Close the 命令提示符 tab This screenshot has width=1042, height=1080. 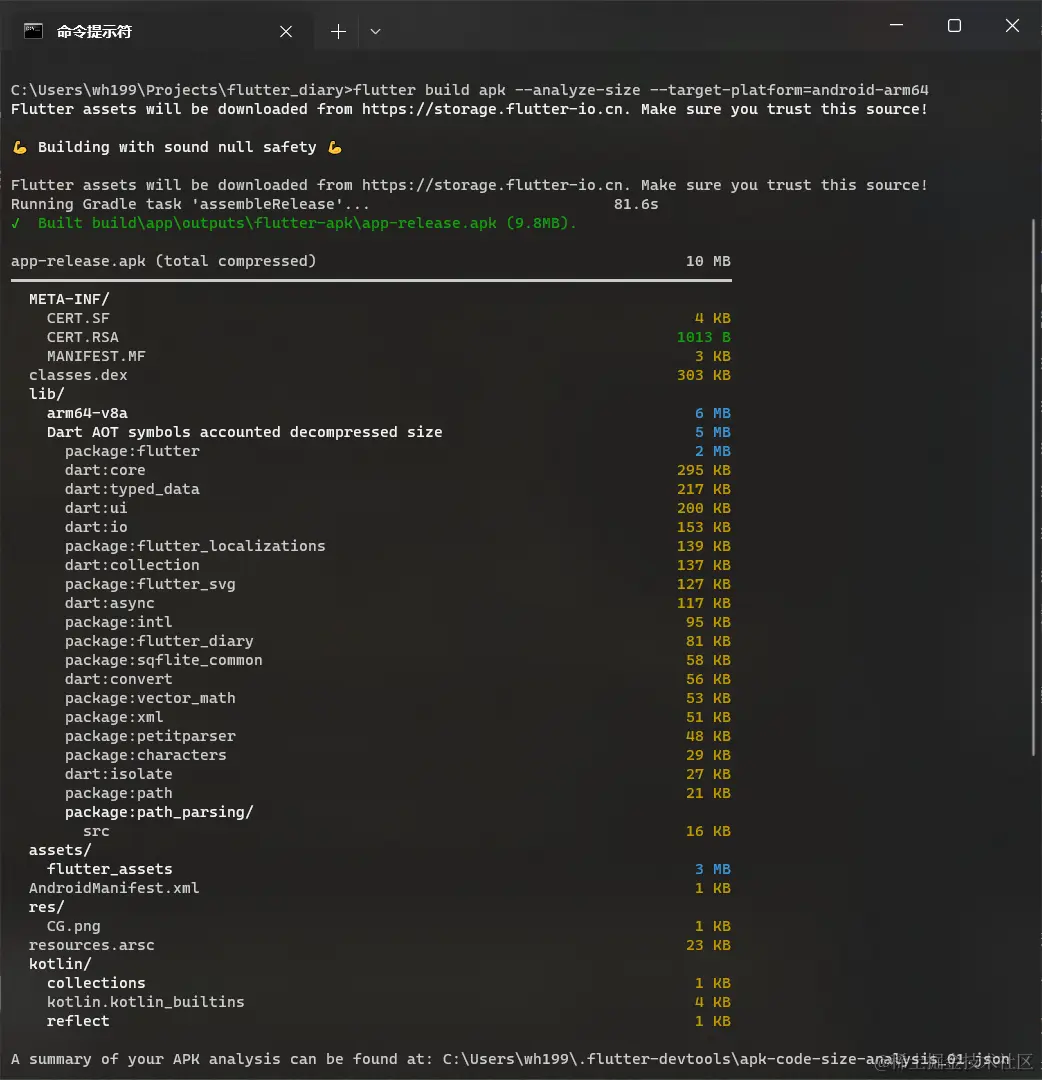click(286, 32)
